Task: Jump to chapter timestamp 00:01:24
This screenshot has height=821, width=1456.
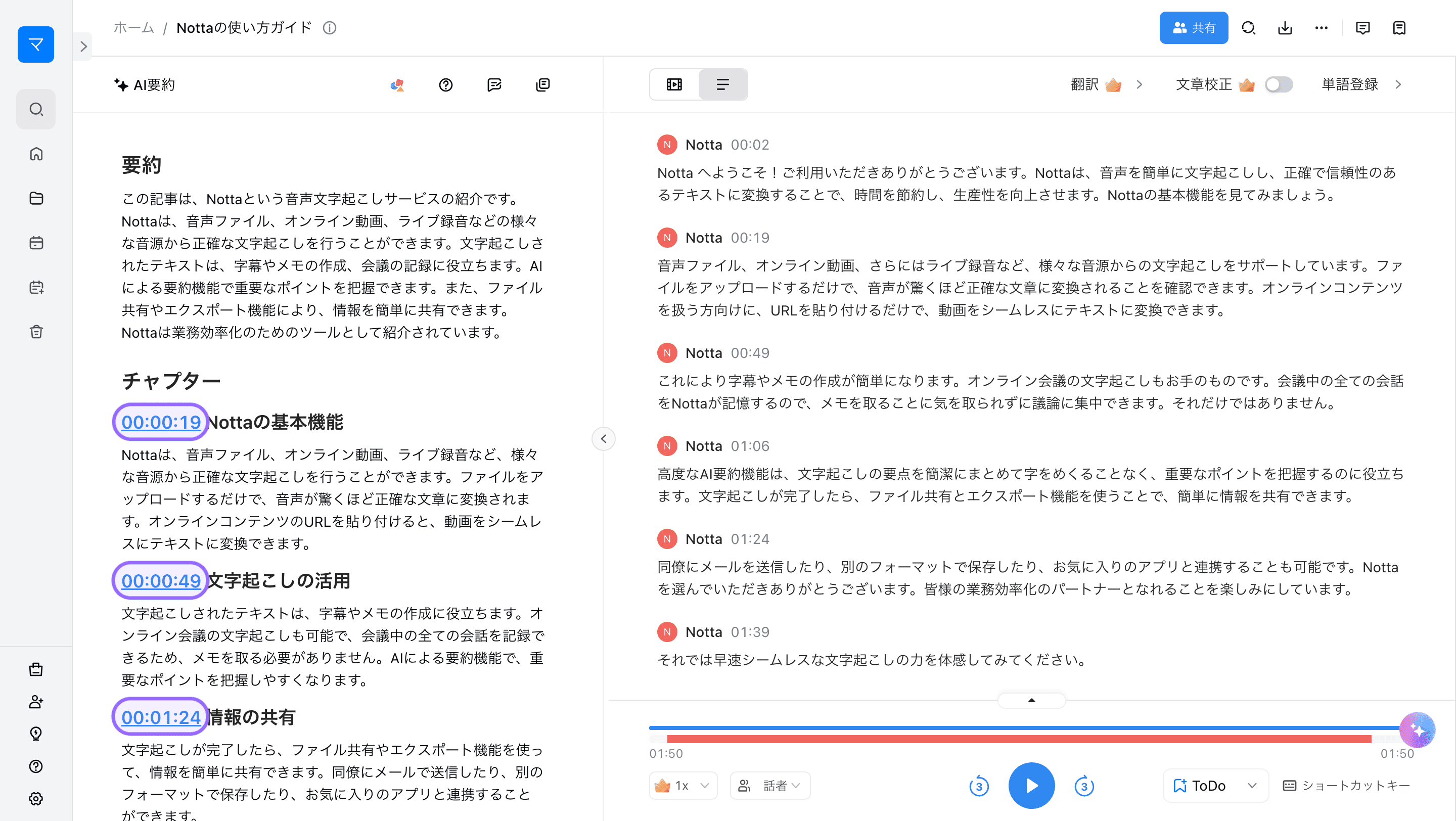Action: coord(161,716)
